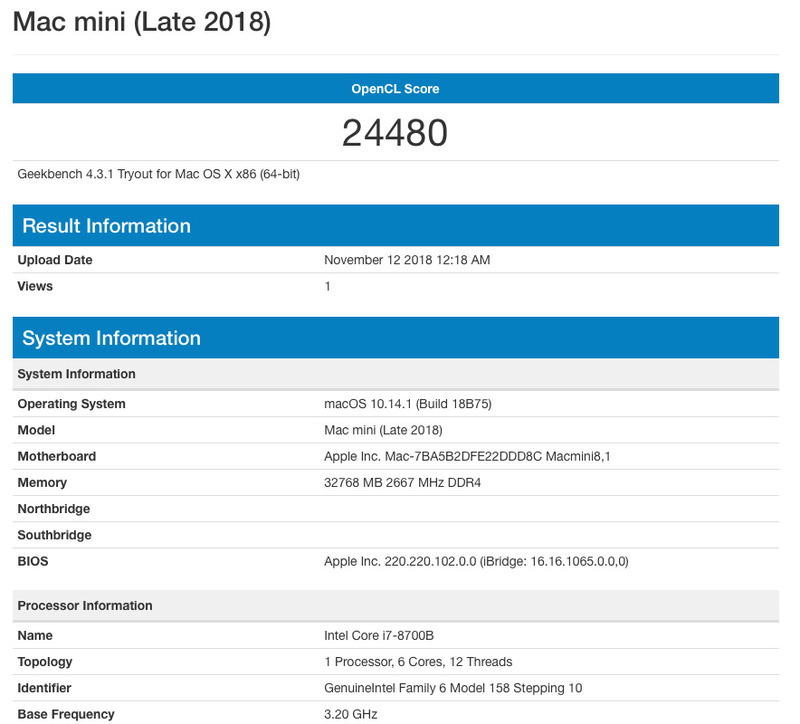The width and height of the screenshot is (800, 724).
Task: Click the BIOS version value
Action: [x=475, y=561]
